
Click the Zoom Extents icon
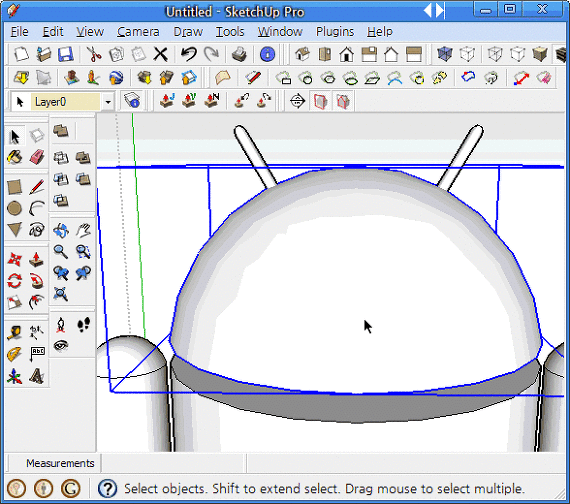point(61,294)
